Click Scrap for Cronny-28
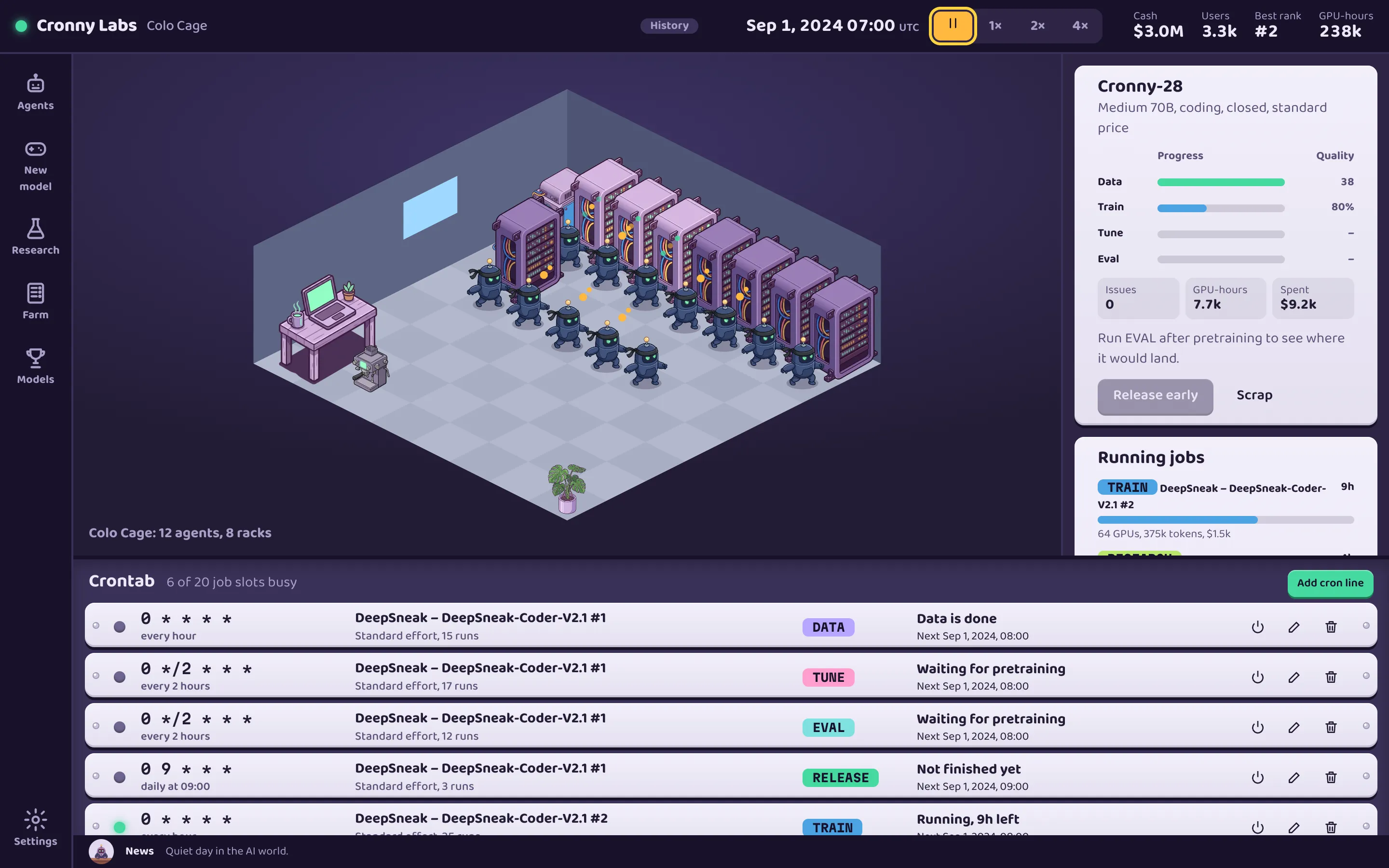Viewport: 1389px width, 868px height. tap(1254, 395)
